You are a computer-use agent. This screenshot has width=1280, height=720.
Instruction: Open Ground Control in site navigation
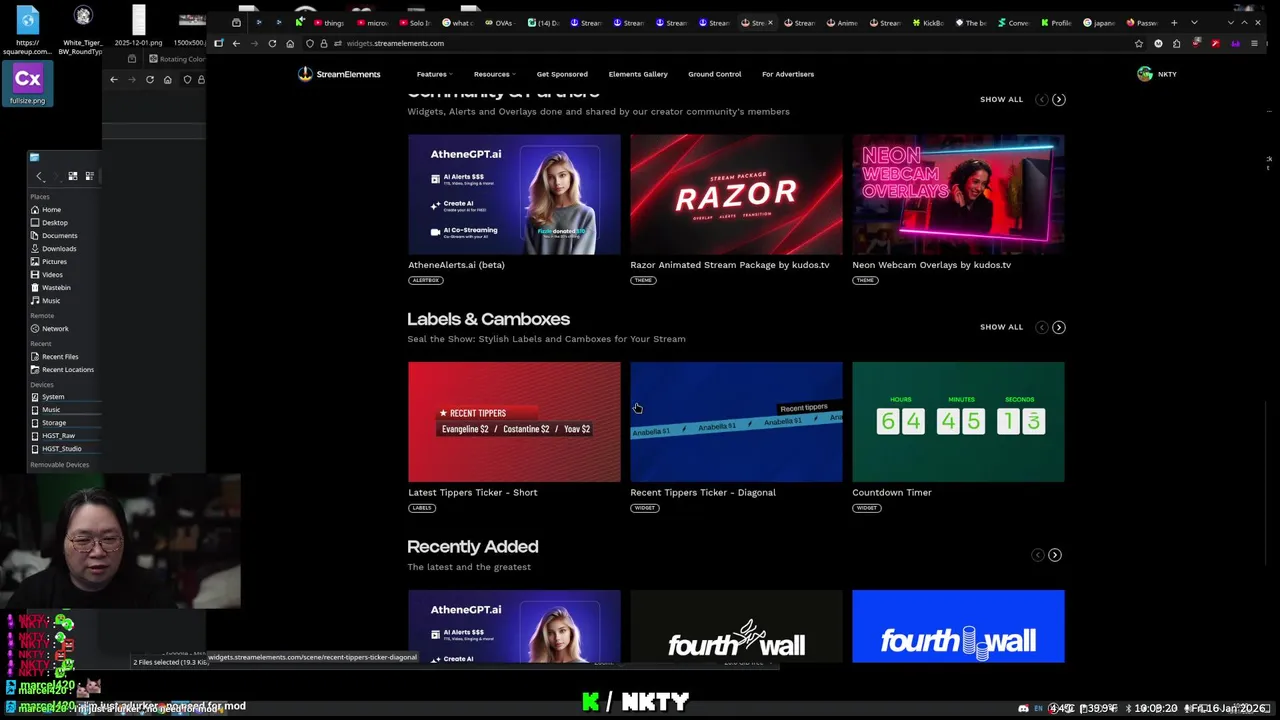[x=715, y=74]
